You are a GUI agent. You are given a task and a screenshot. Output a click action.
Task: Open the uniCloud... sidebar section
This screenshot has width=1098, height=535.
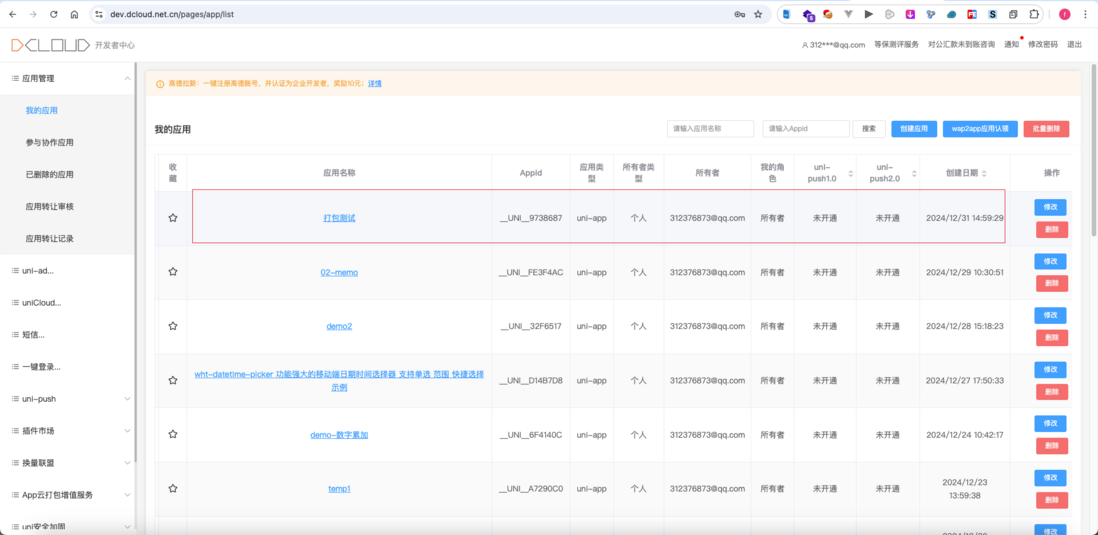(67, 303)
